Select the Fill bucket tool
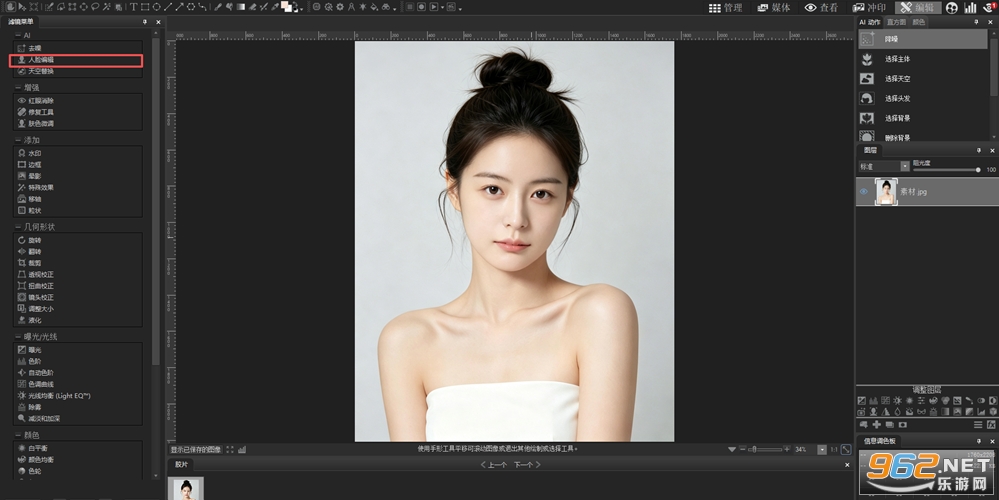Image resolution: width=999 pixels, height=500 pixels. pyautogui.click(x=374, y=7)
